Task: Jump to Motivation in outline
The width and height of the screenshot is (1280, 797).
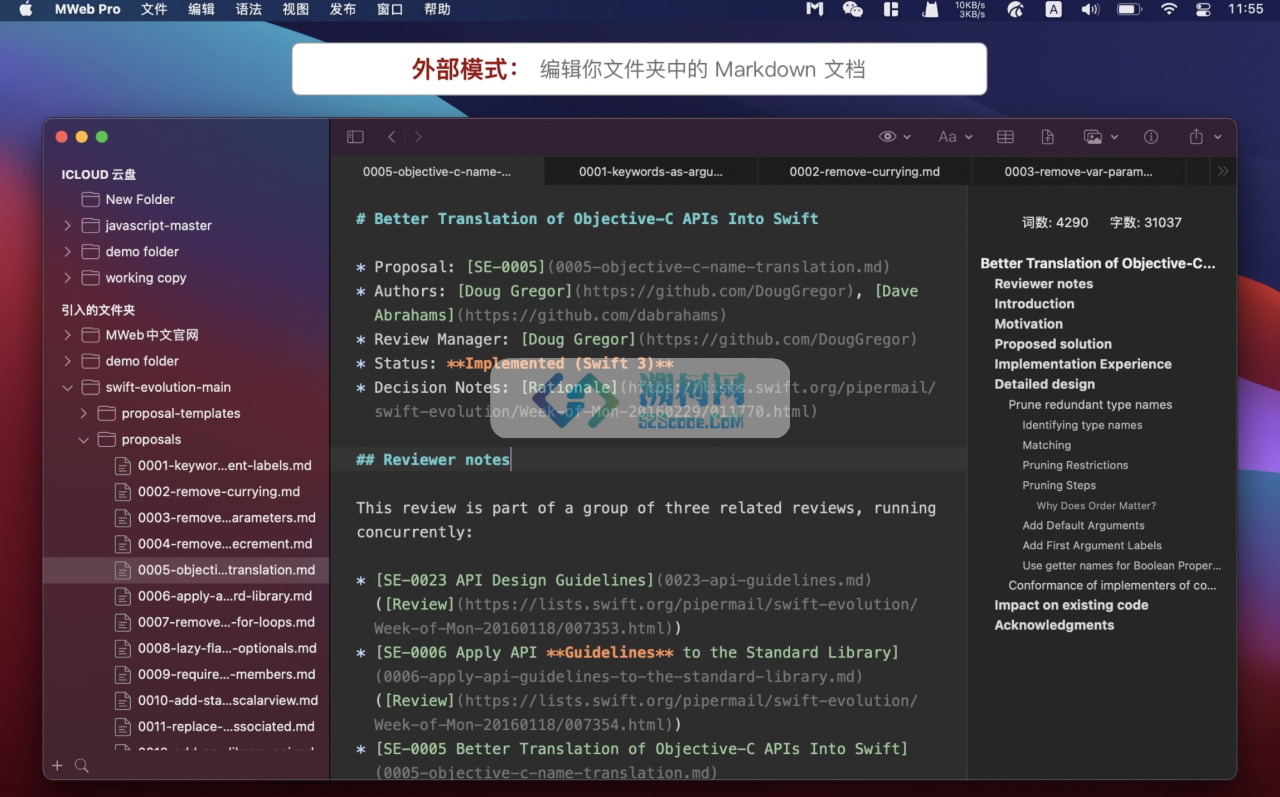Action: click(x=1028, y=324)
